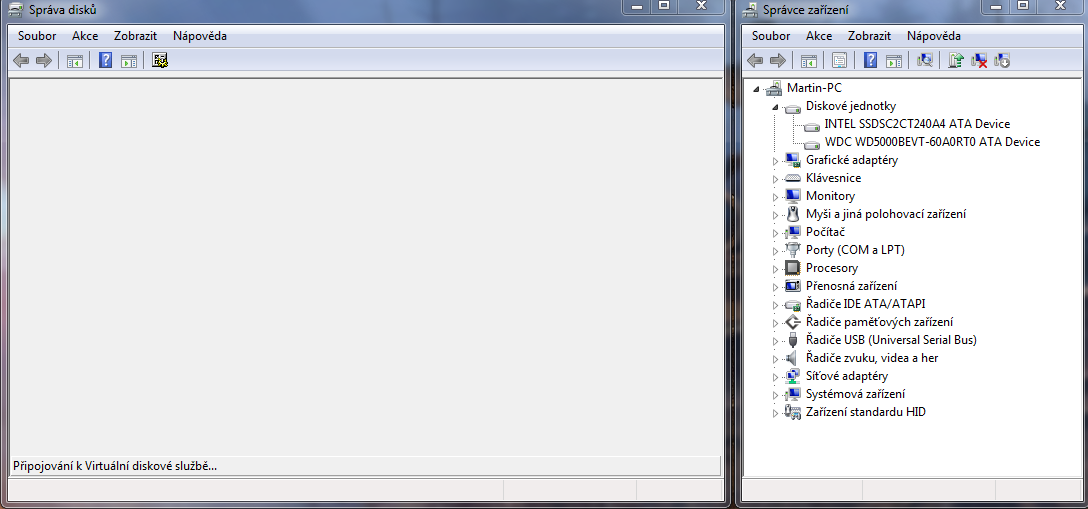Select the Diskové jednotky label
The width and height of the screenshot is (1088, 509).
pyautogui.click(x=851, y=106)
